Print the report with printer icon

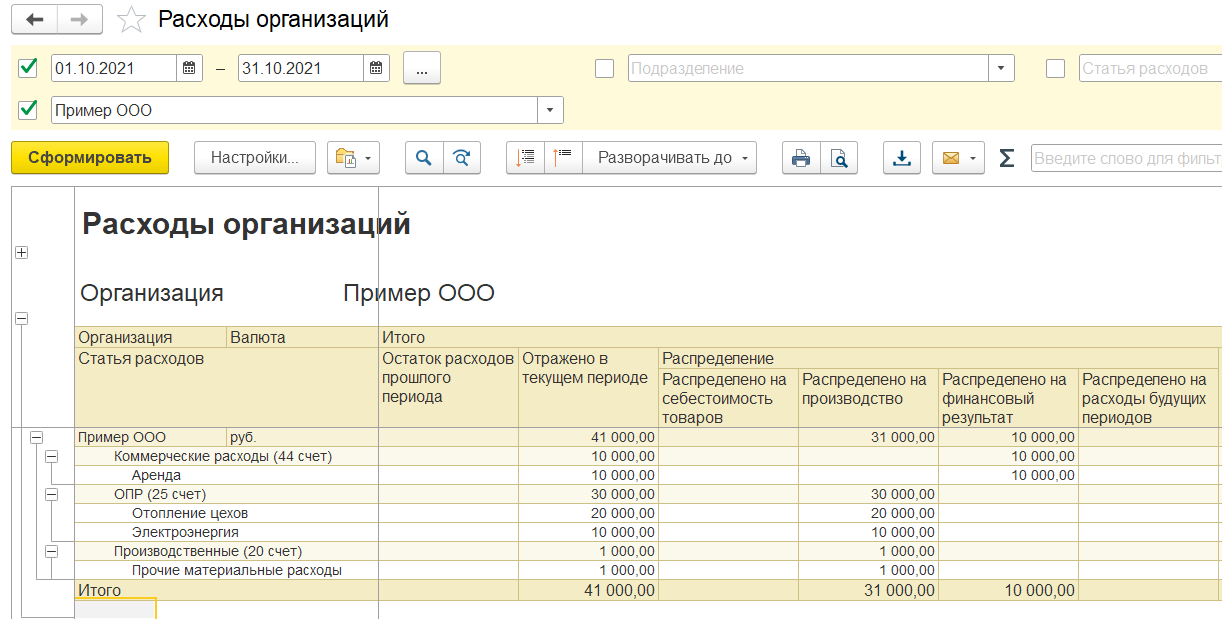pyautogui.click(x=801, y=157)
